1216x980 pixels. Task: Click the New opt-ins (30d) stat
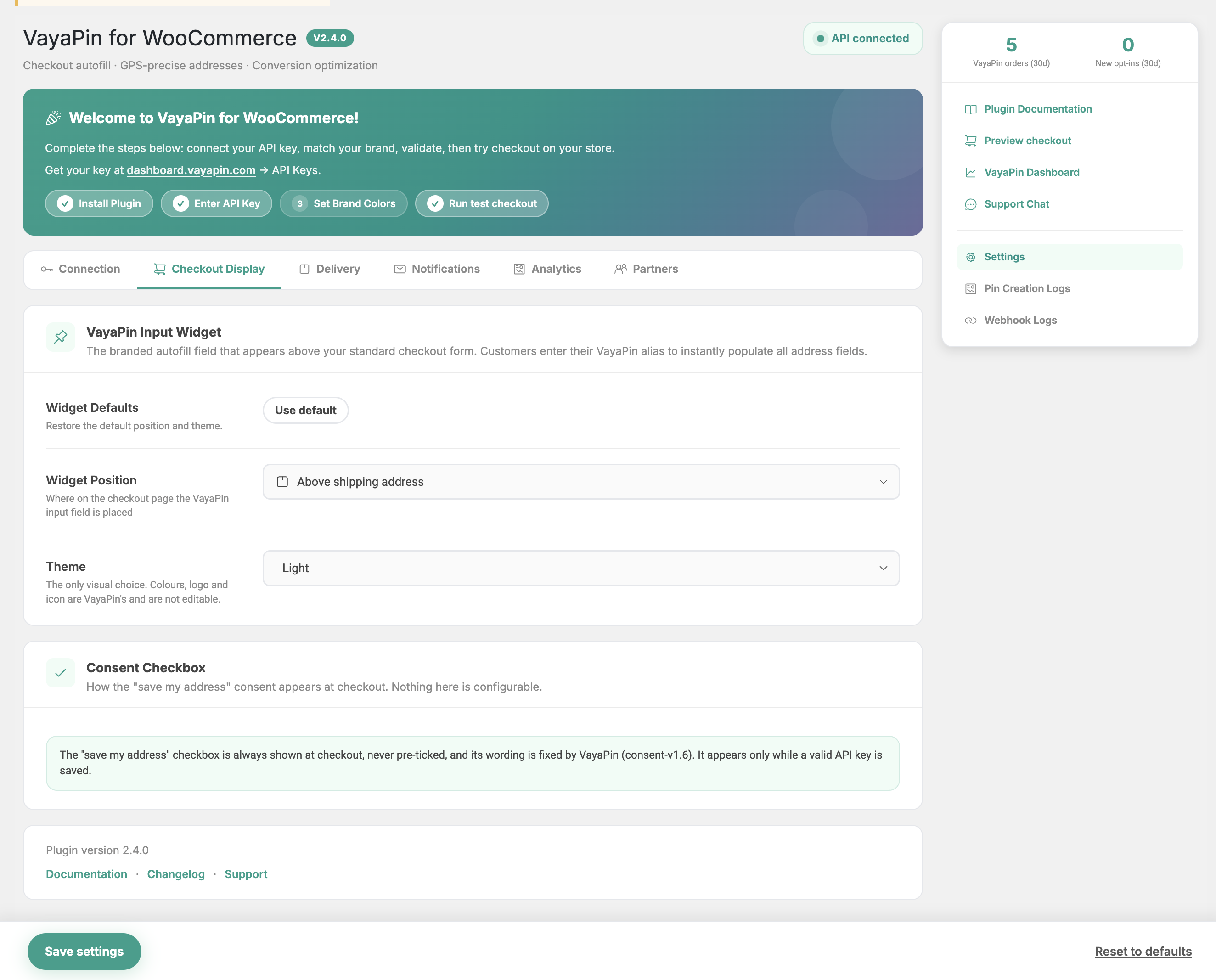coord(1128,52)
